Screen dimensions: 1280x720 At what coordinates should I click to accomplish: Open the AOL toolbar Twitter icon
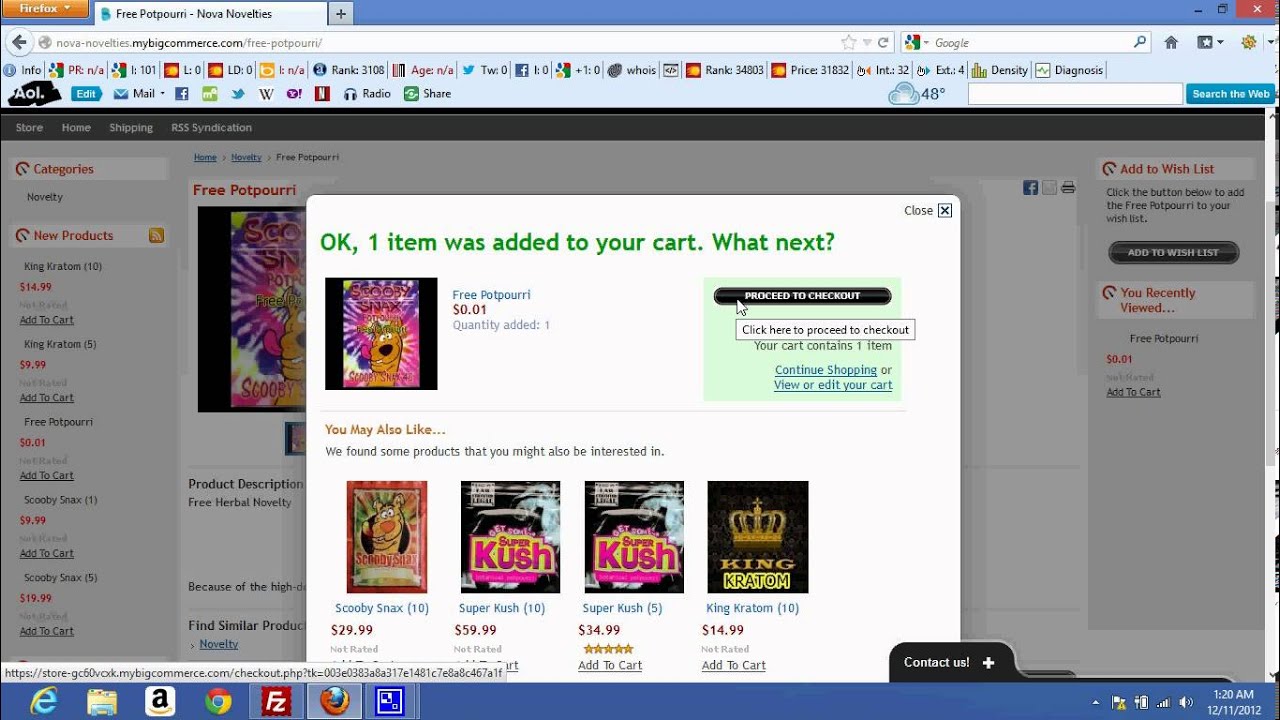pyautogui.click(x=238, y=94)
